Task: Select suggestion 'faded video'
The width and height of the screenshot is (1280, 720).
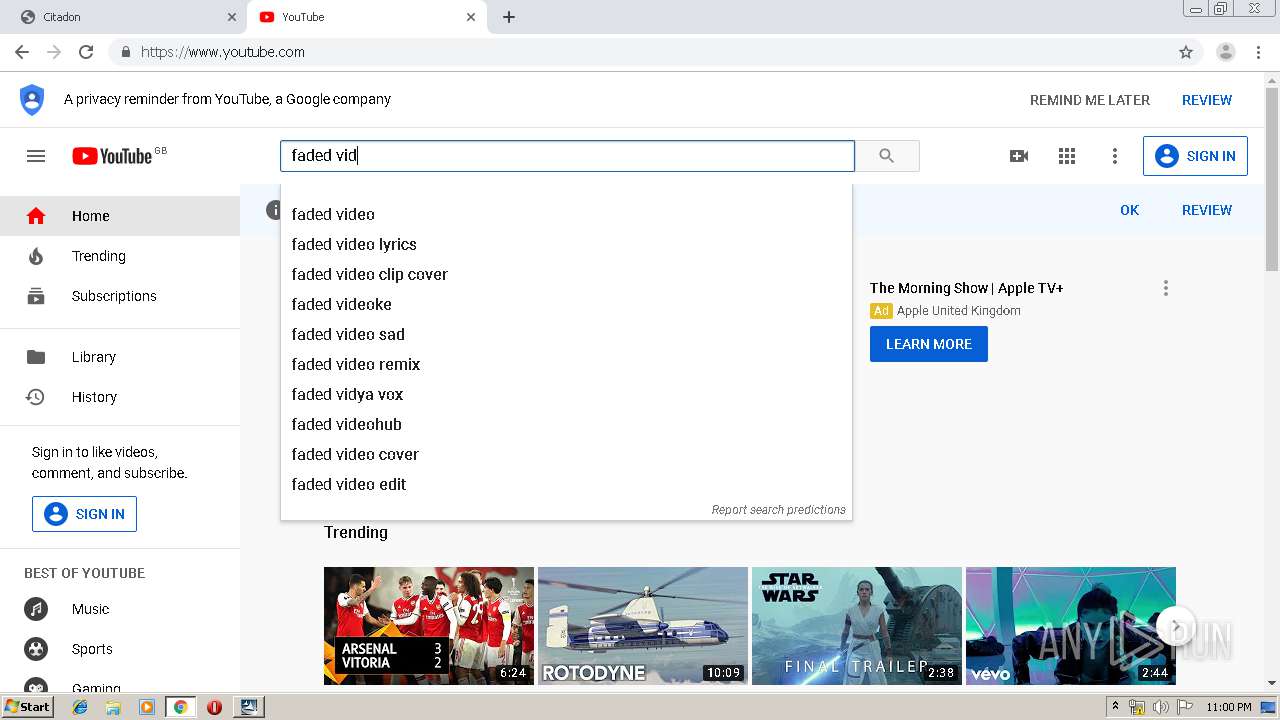Action: tap(566, 214)
